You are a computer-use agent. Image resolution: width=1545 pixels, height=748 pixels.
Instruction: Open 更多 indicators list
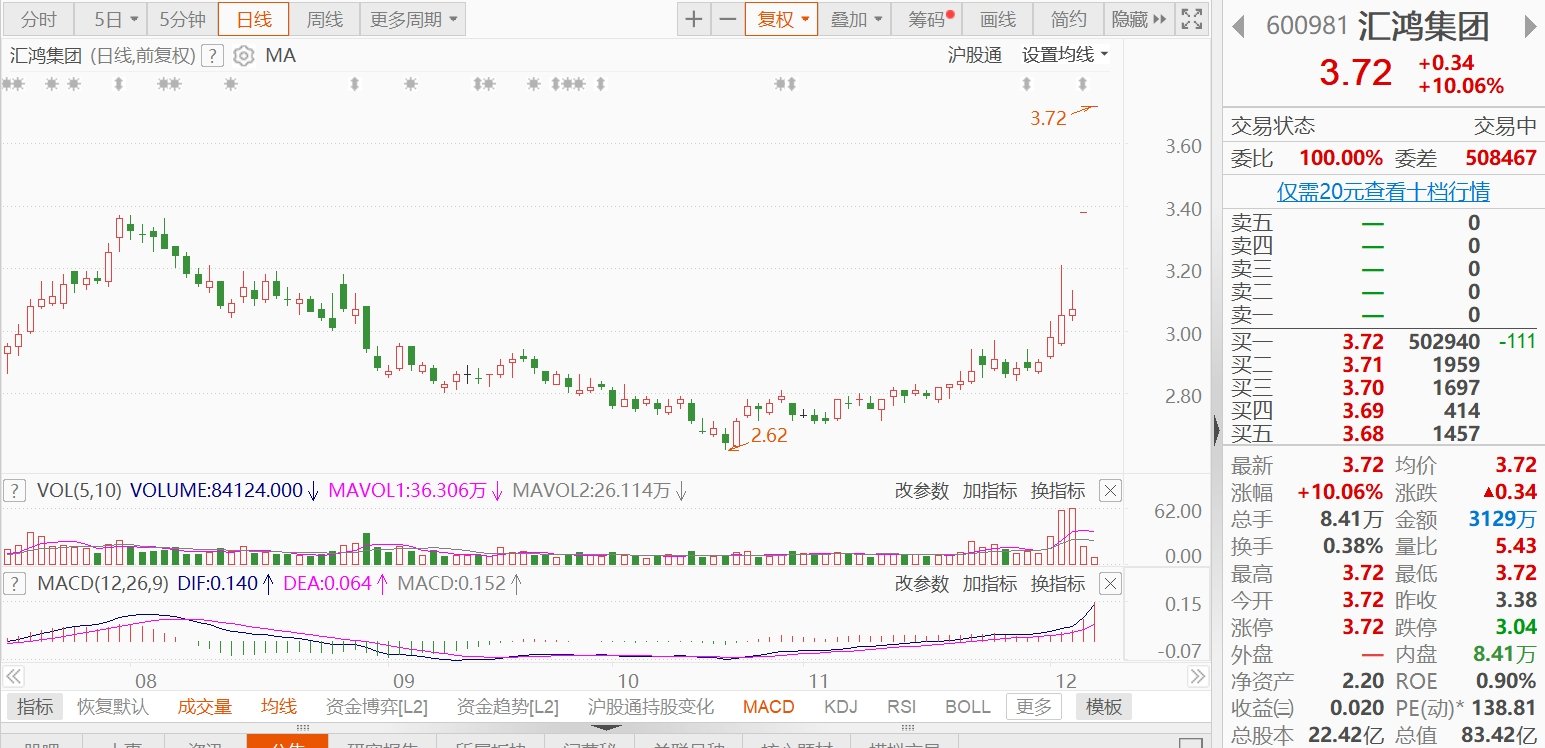coord(1033,707)
